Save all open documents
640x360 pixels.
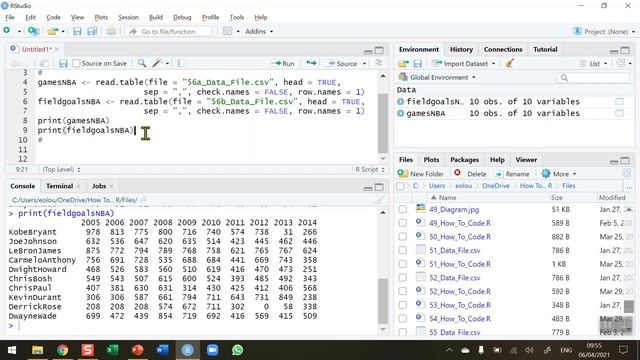[x=92, y=31]
